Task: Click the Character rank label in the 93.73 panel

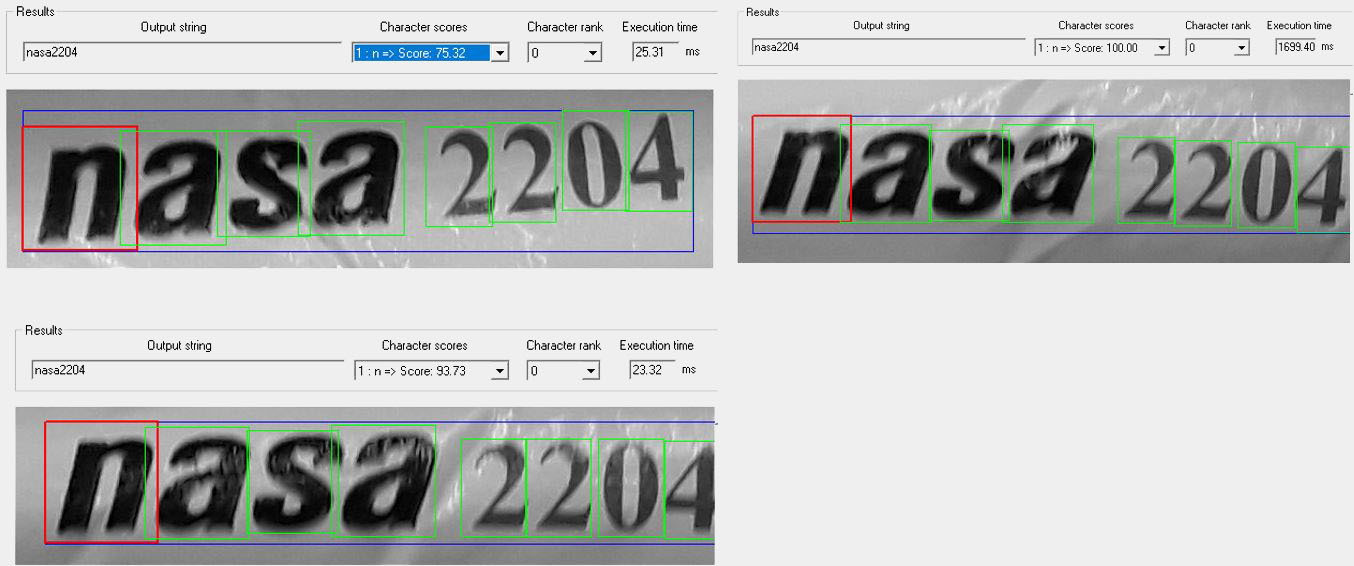Action: tap(564, 345)
